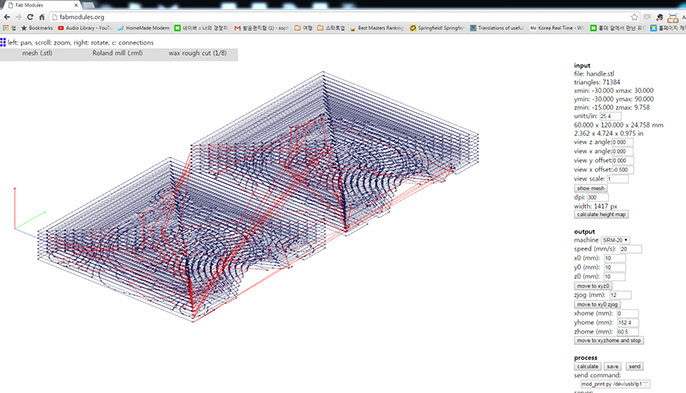Click the view scale field
The height and width of the screenshot is (393, 686).
(617, 179)
